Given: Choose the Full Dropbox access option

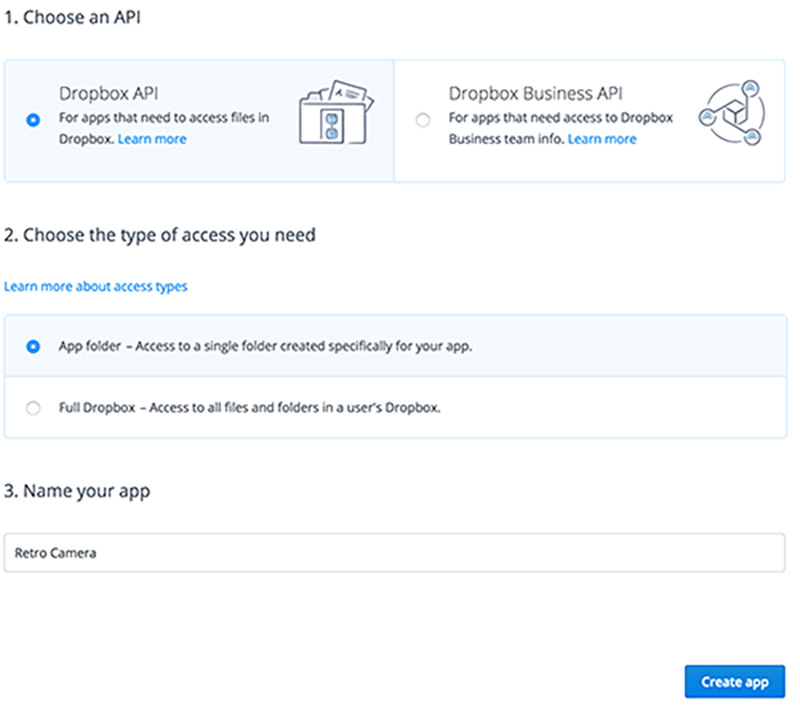Looking at the screenshot, I should click(32, 408).
